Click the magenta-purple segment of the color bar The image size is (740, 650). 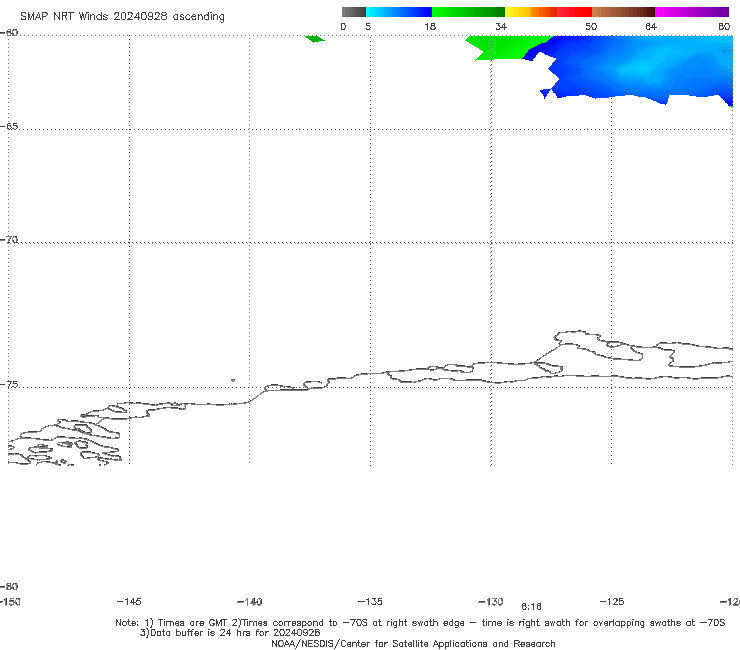point(692,12)
